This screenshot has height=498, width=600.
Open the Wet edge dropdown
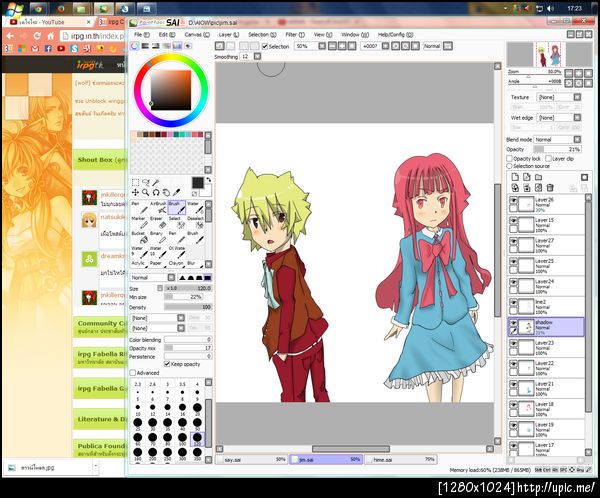pyautogui.click(x=559, y=118)
